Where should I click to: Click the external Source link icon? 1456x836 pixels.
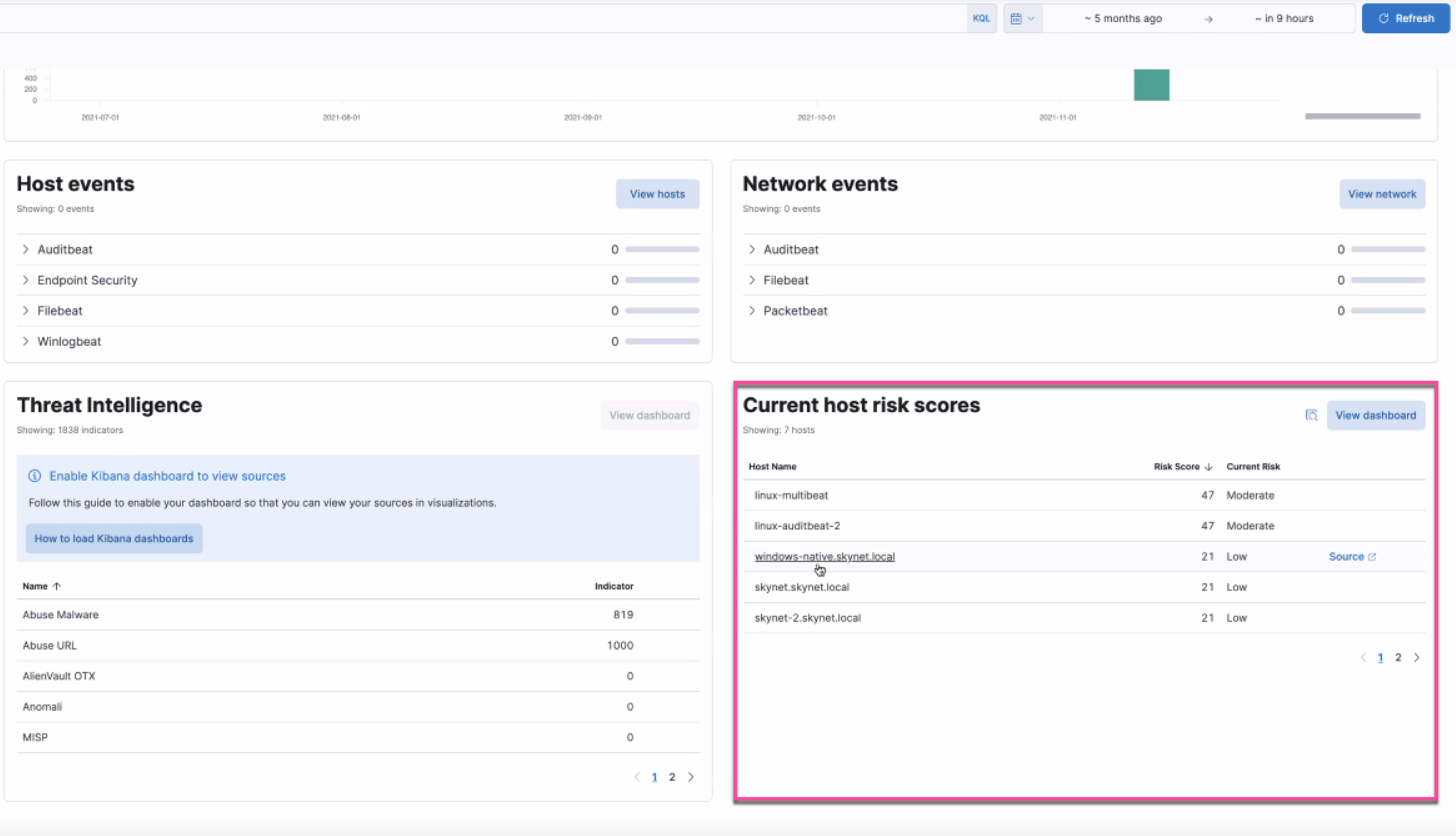pos(1371,557)
